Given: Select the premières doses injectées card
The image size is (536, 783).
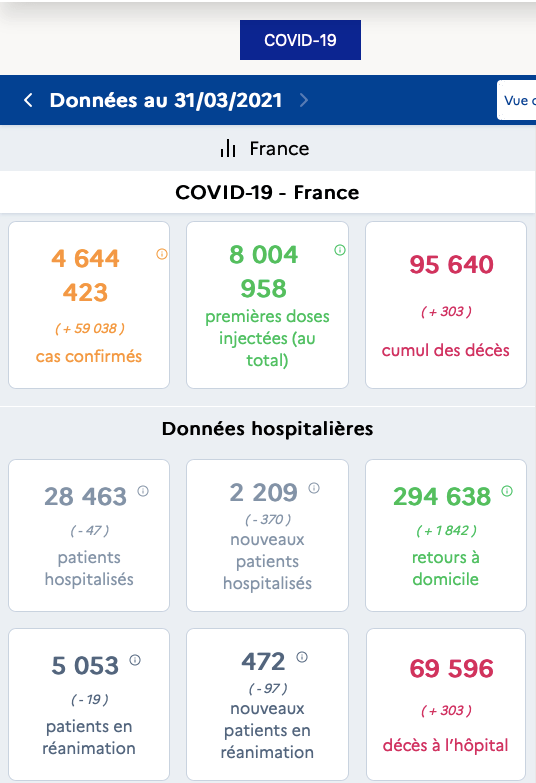Looking at the screenshot, I should pyautogui.click(x=267, y=305).
